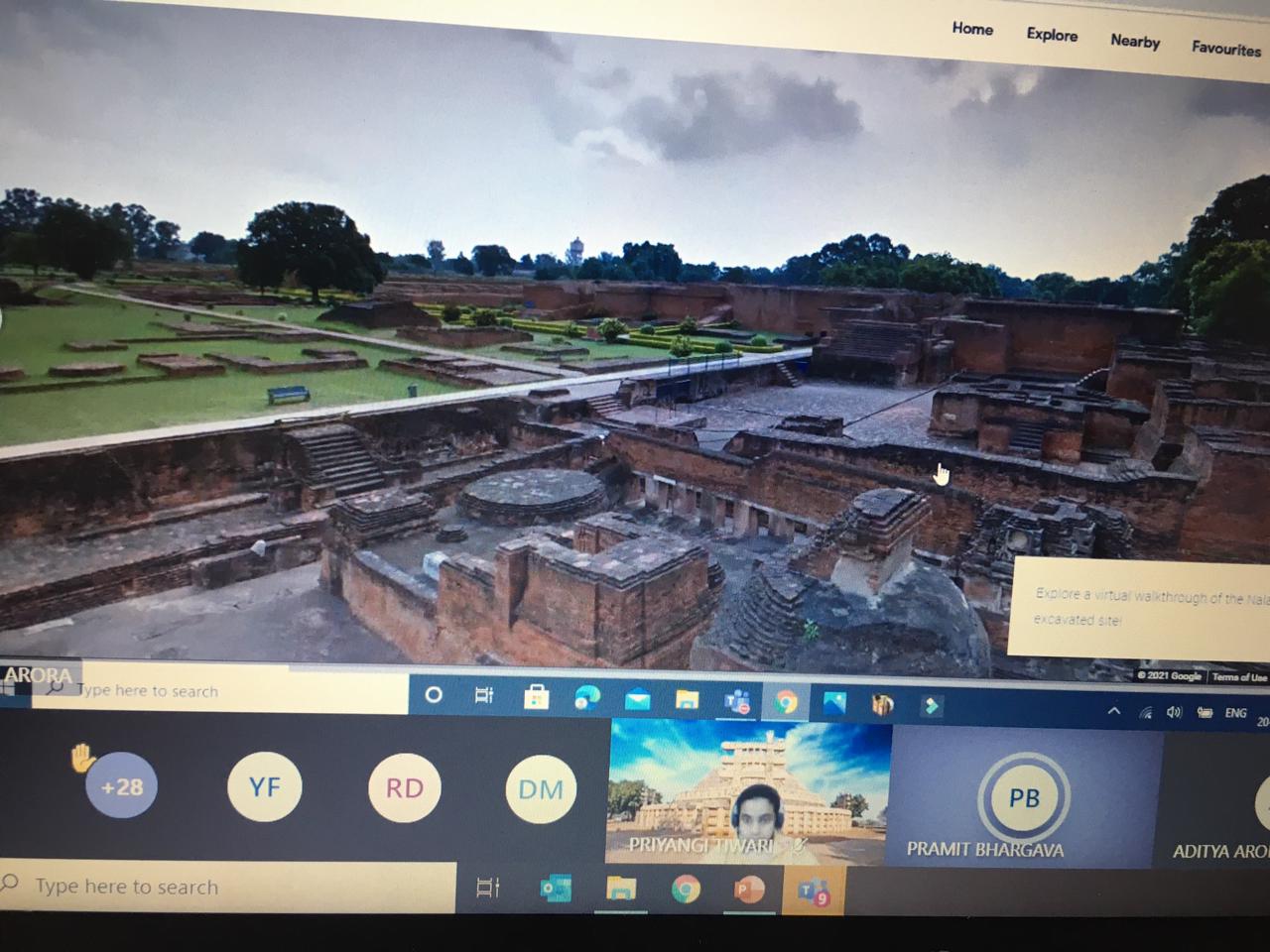This screenshot has width=1270, height=952.
Task: Open Task View on the local taskbar
Action: pyautogui.click(x=488, y=888)
